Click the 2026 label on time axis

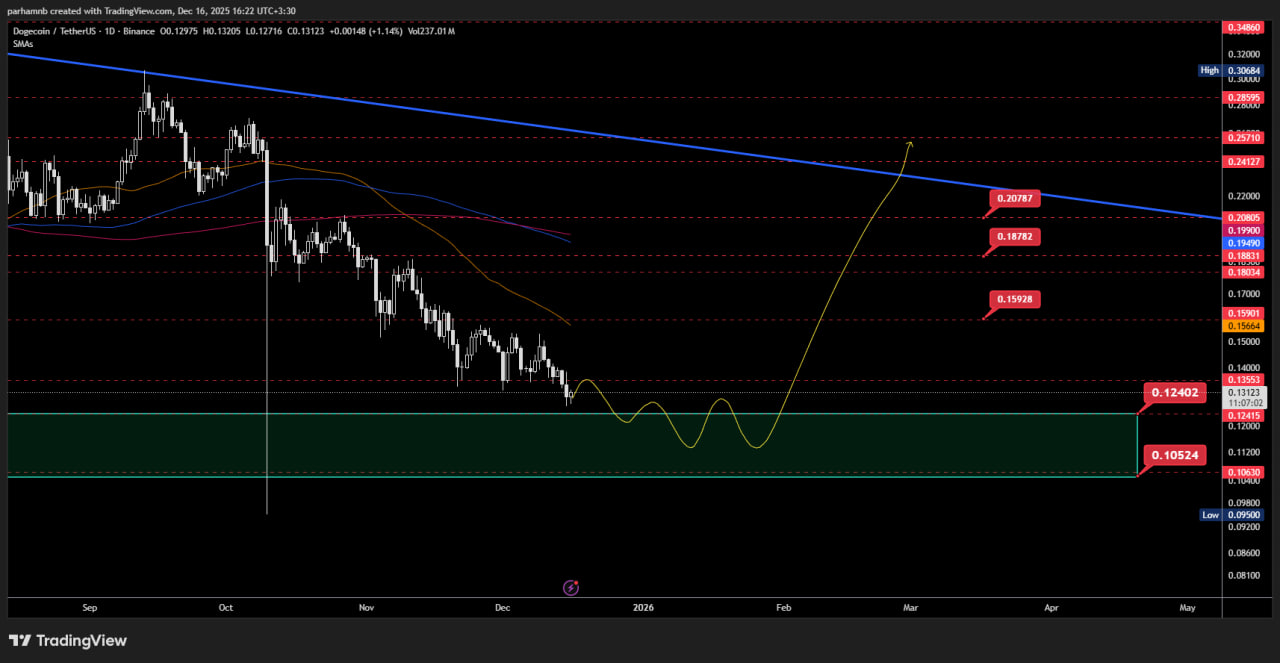(x=642, y=607)
